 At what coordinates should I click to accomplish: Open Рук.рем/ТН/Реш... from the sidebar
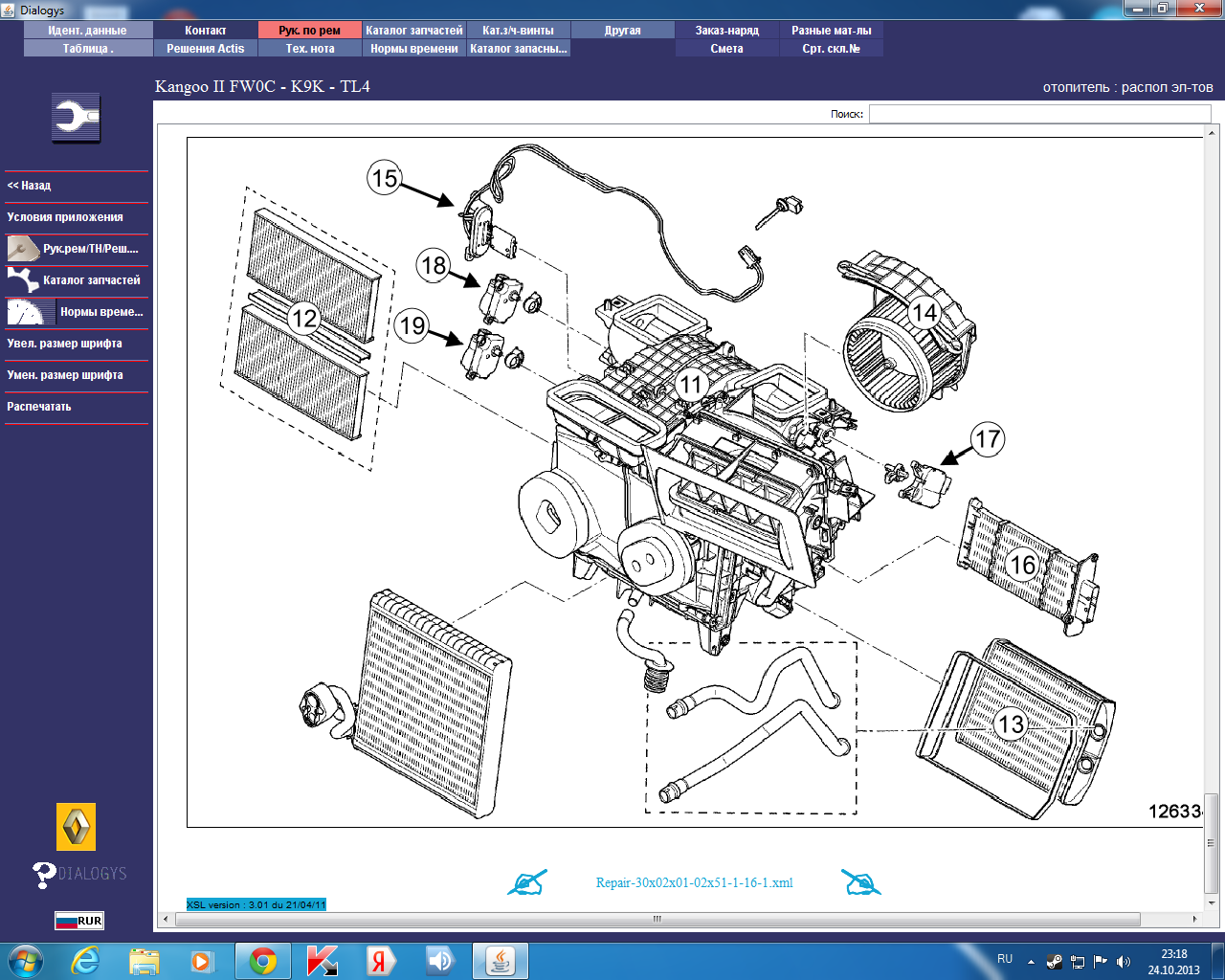tap(77, 249)
